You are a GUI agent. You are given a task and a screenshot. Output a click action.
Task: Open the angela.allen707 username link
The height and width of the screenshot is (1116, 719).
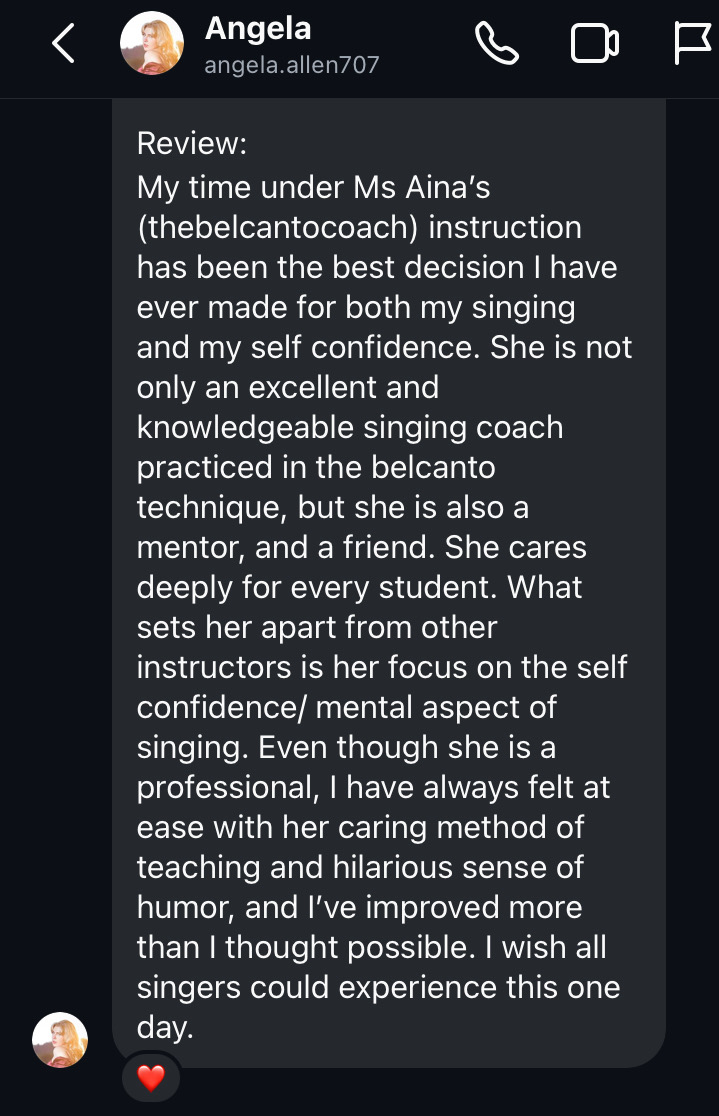pos(291,66)
